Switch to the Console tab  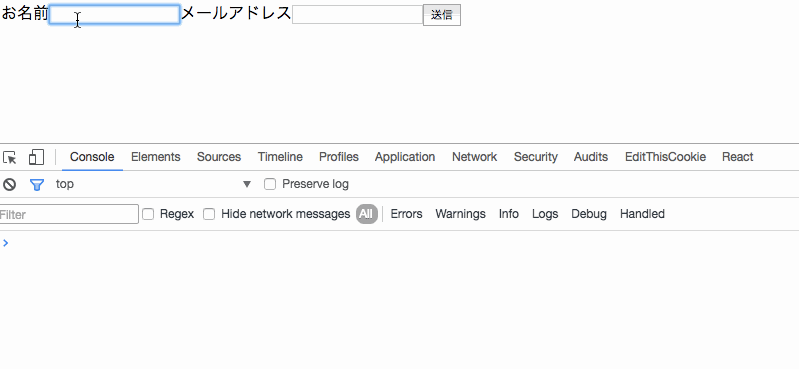92,157
